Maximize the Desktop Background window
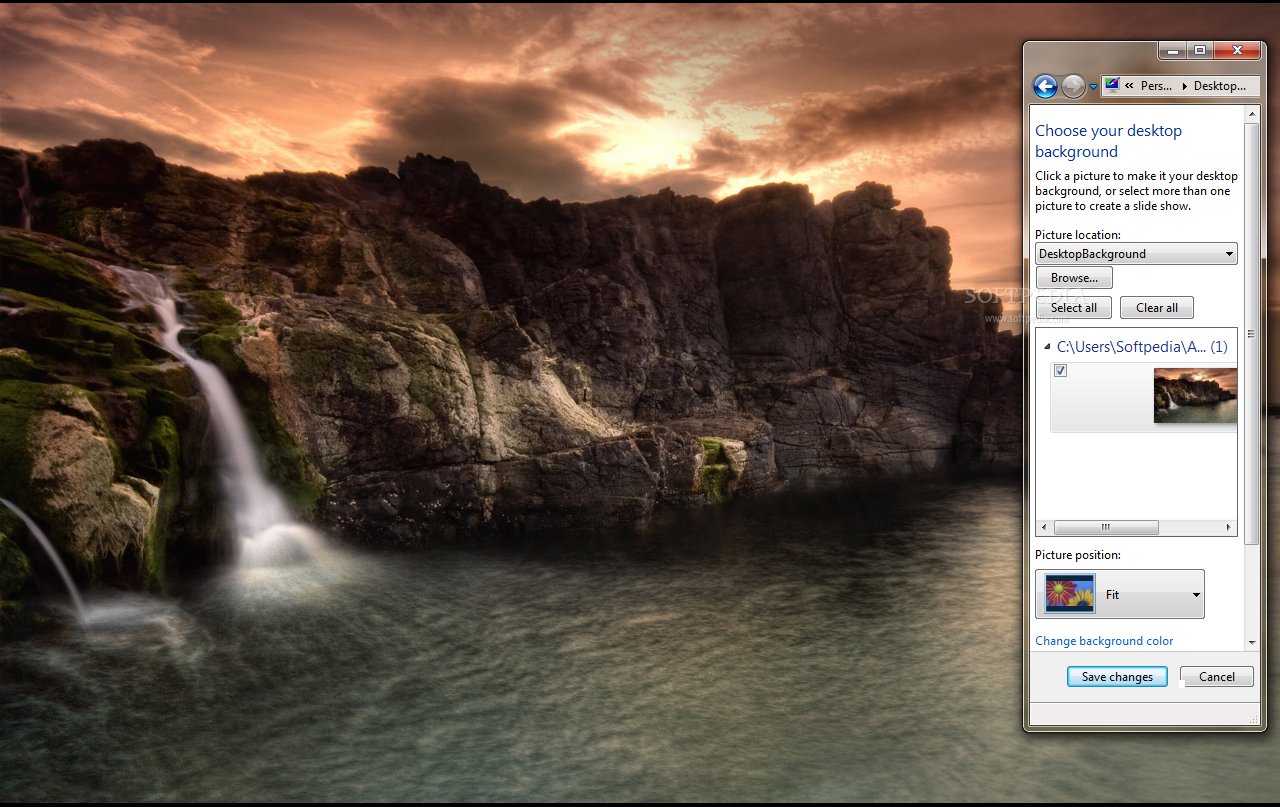This screenshot has height=807, width=1280. (x=1199, y=50)
